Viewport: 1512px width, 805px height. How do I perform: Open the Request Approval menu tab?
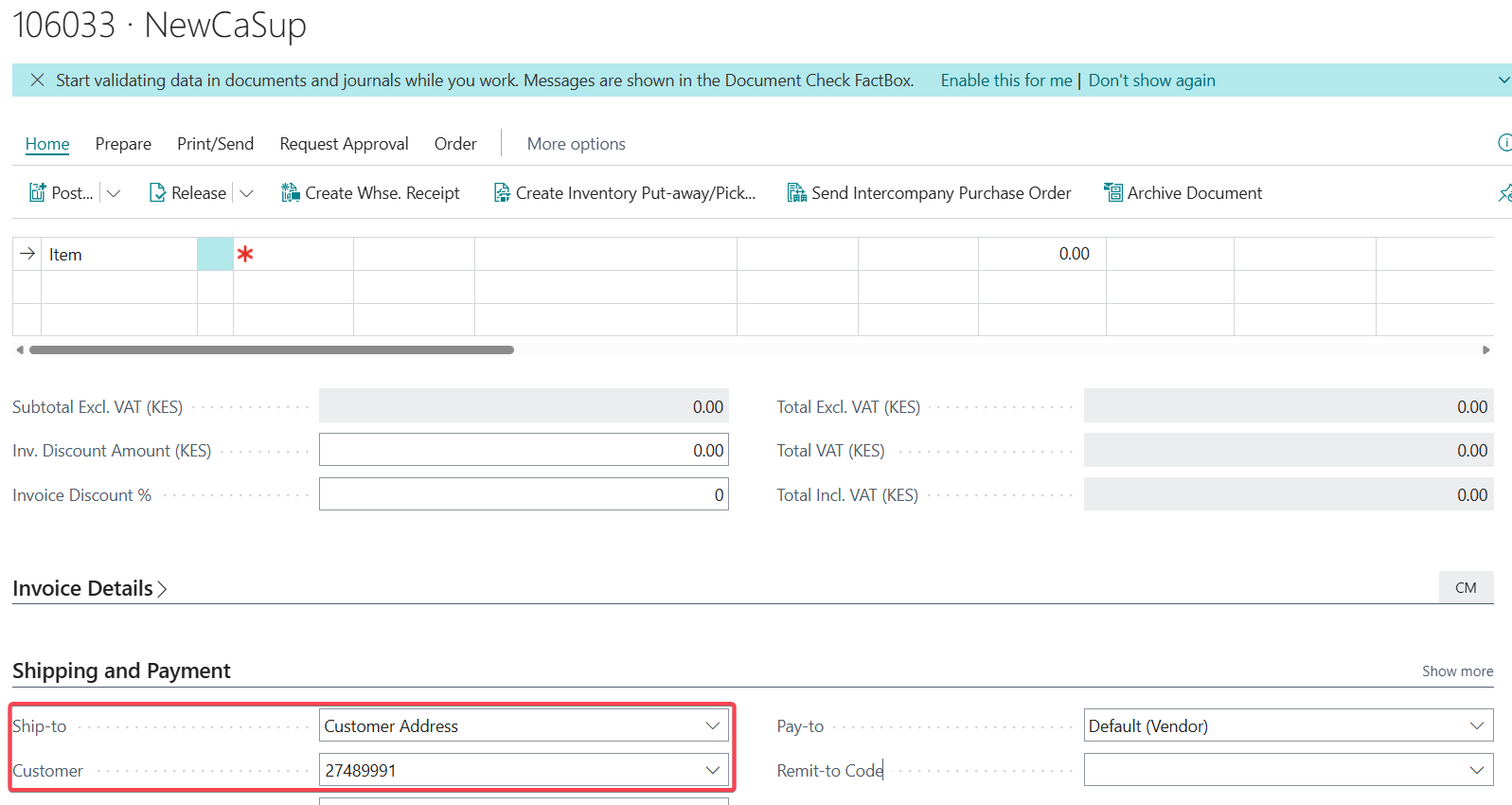tap(344, 144)
